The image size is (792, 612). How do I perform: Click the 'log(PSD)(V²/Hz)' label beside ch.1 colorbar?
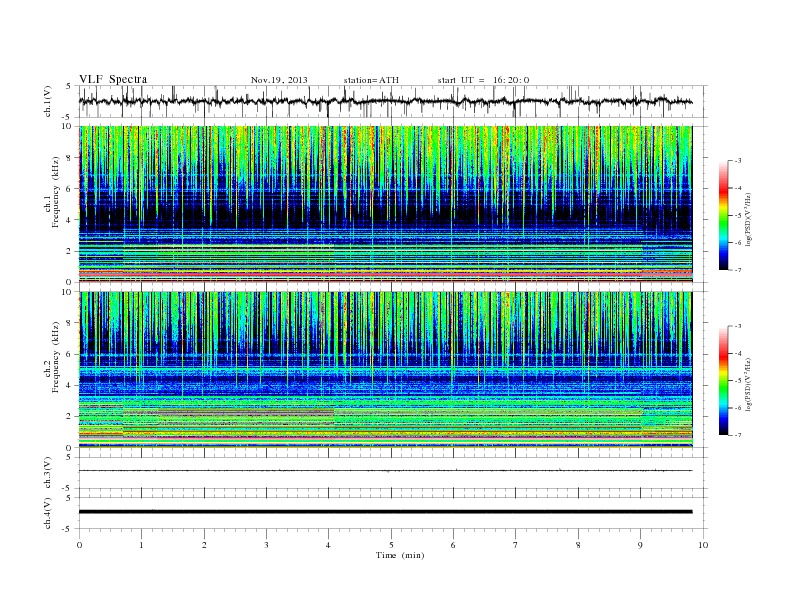pos(748,219)
